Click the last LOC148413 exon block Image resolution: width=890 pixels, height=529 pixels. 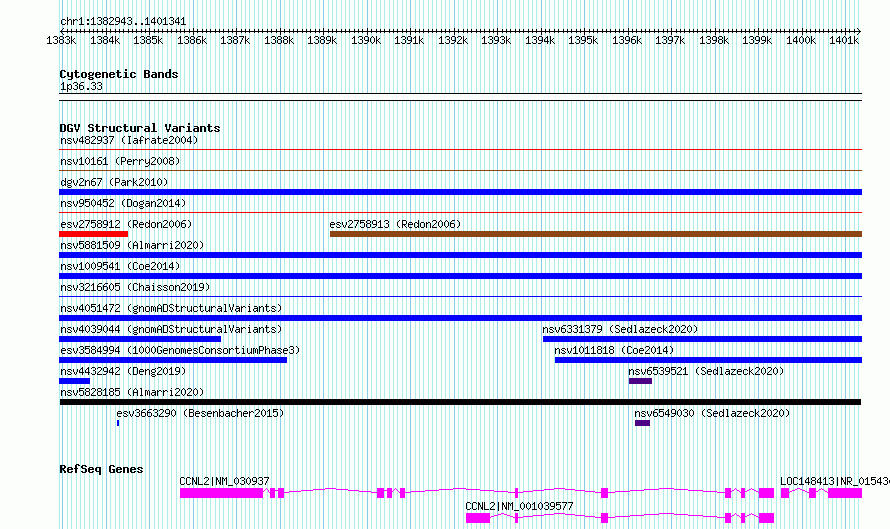[845, 493]
